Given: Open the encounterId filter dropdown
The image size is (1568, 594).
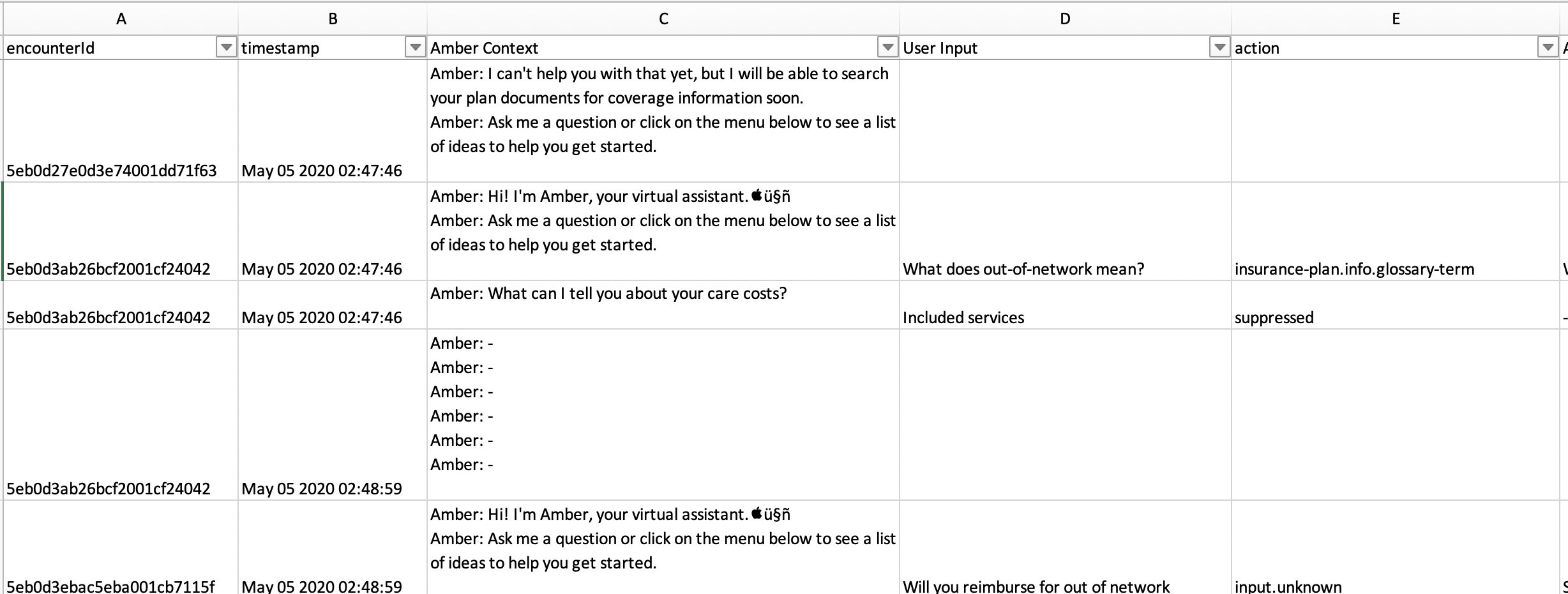Looking at the screenshot, I should click(x=226, y=47).
